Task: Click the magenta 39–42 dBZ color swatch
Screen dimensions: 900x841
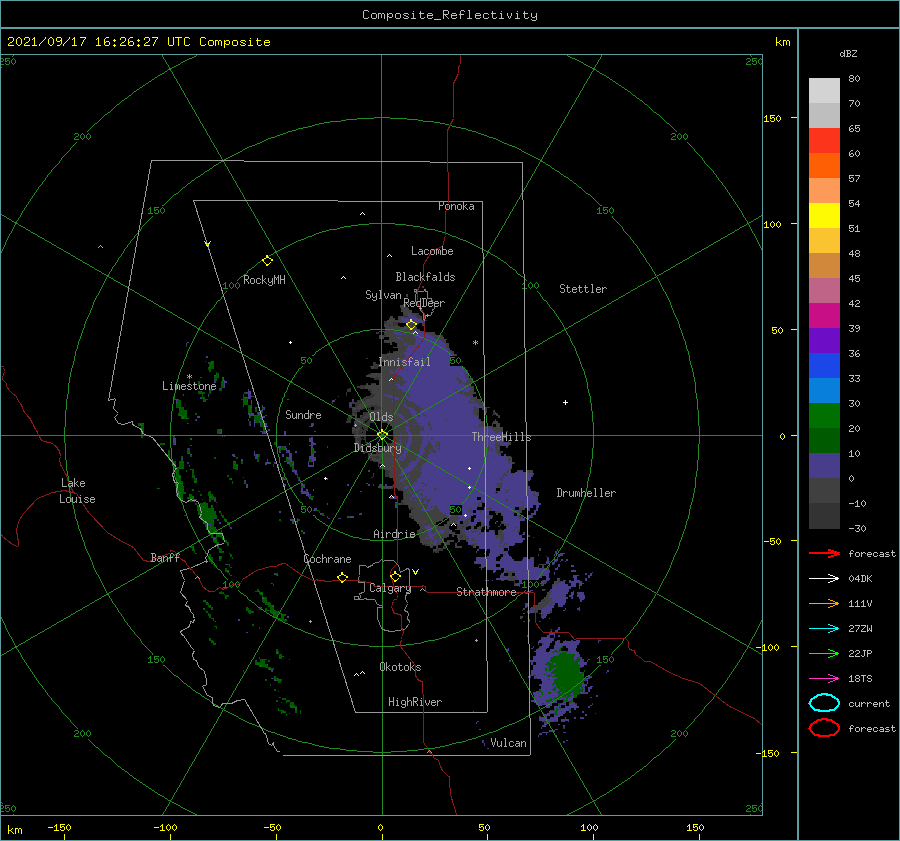Action: [824, 316]
